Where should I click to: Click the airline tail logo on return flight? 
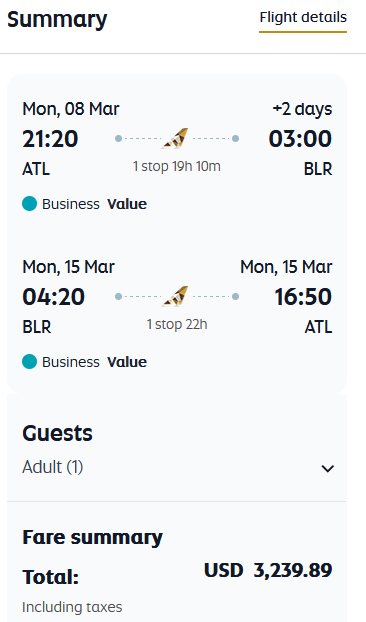point(175,296)
